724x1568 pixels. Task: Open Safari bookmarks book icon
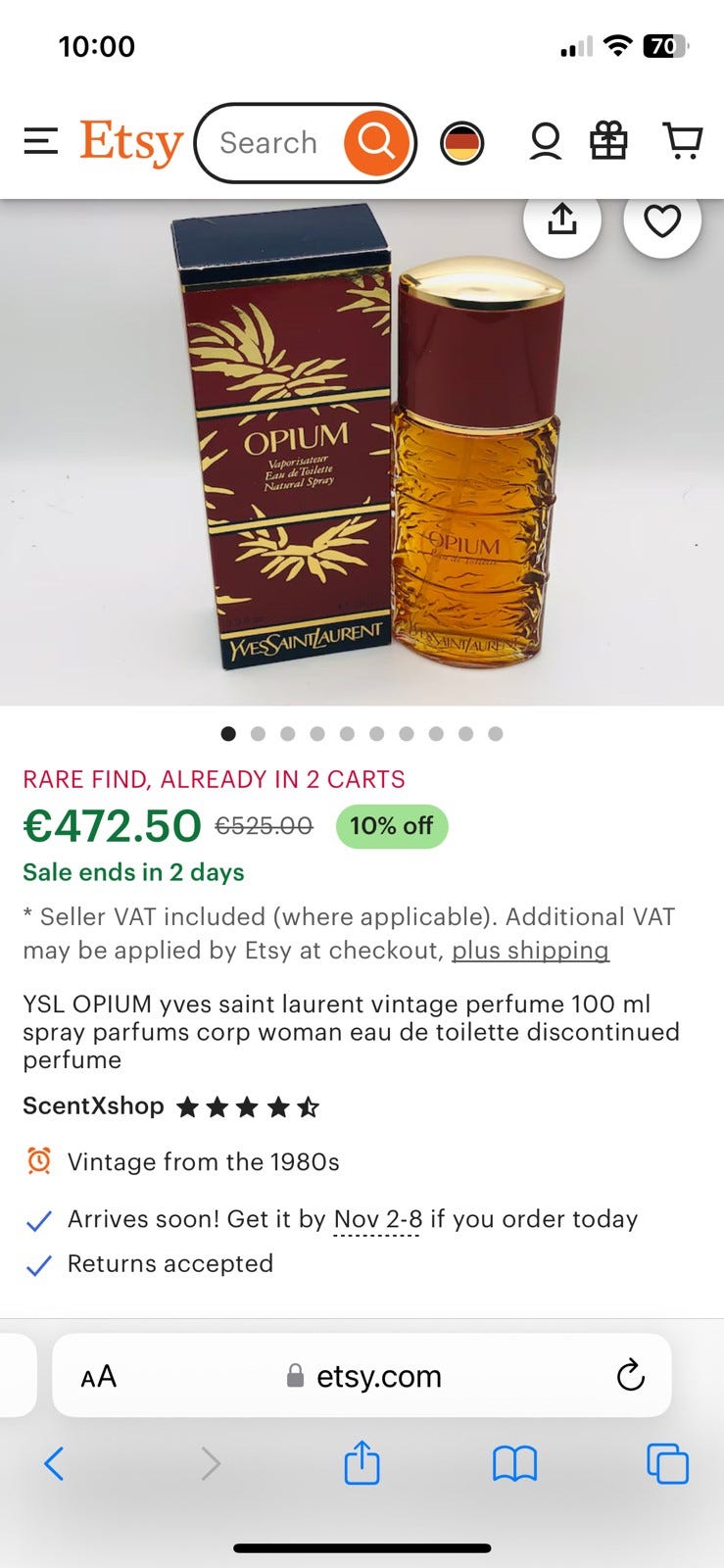click(514, 1464)
